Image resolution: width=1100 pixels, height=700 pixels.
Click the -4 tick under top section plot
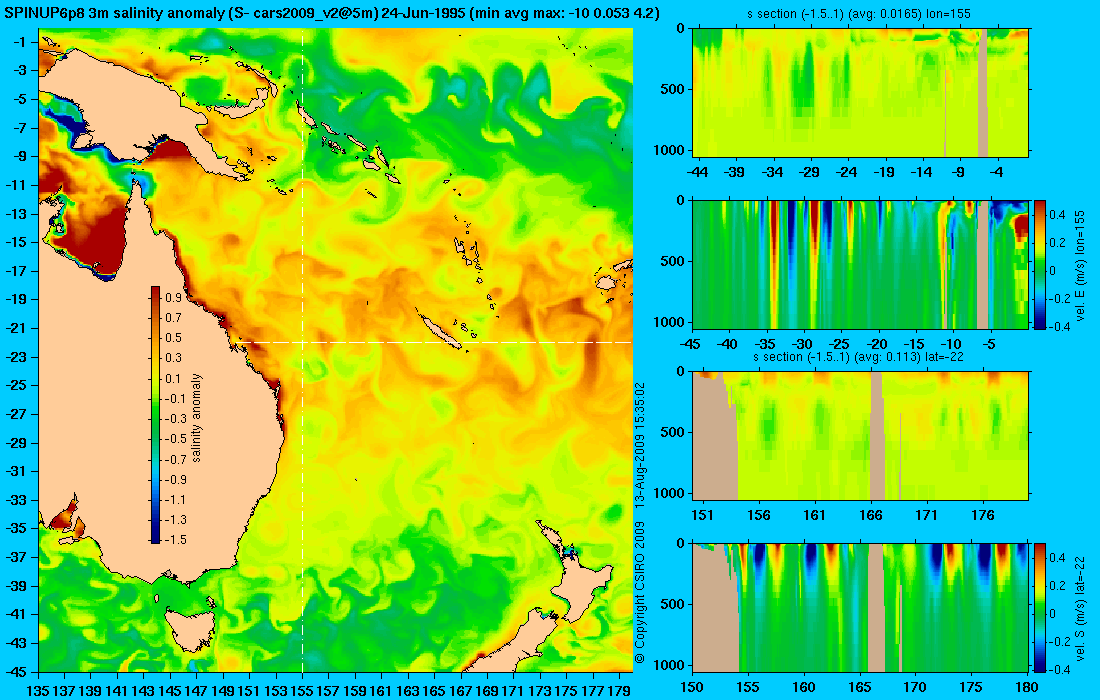(x=997, y=172)
